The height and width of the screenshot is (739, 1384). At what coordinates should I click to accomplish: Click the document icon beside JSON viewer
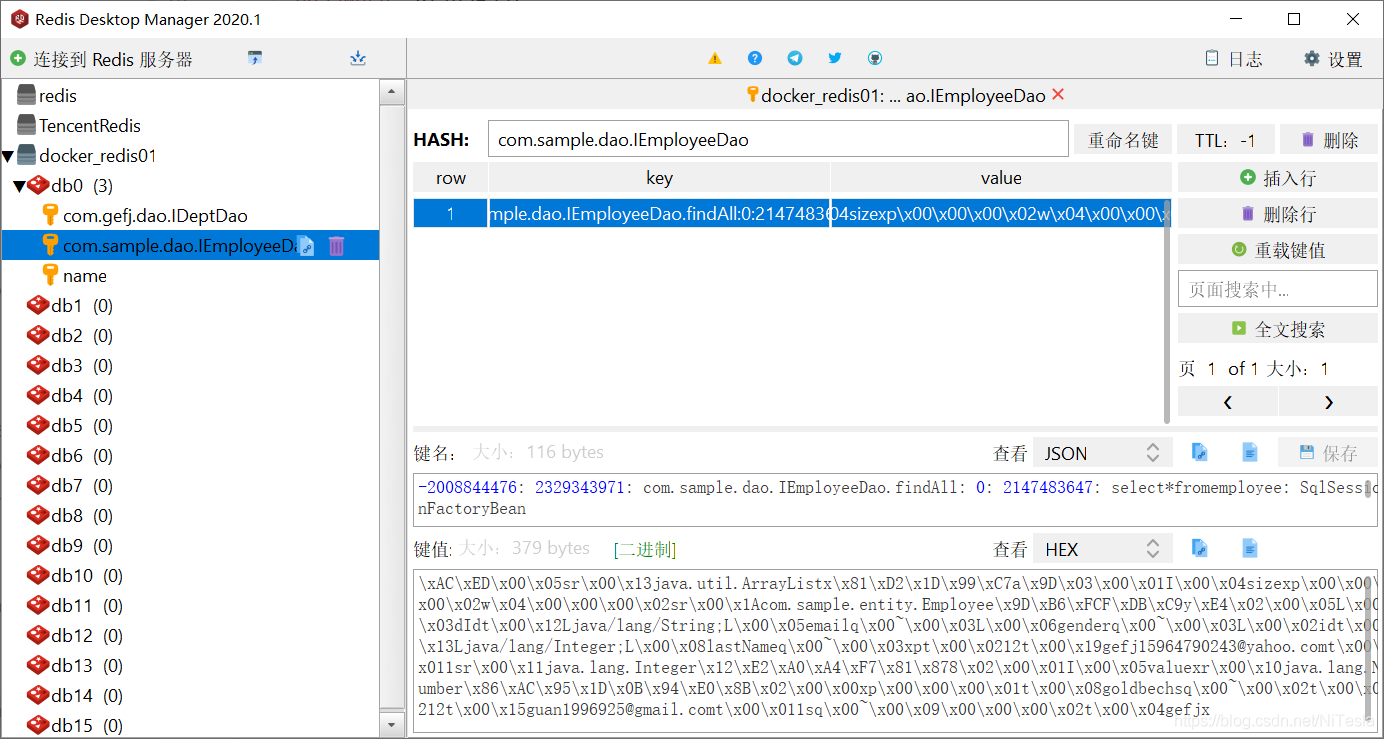[x=1250, y=453]
